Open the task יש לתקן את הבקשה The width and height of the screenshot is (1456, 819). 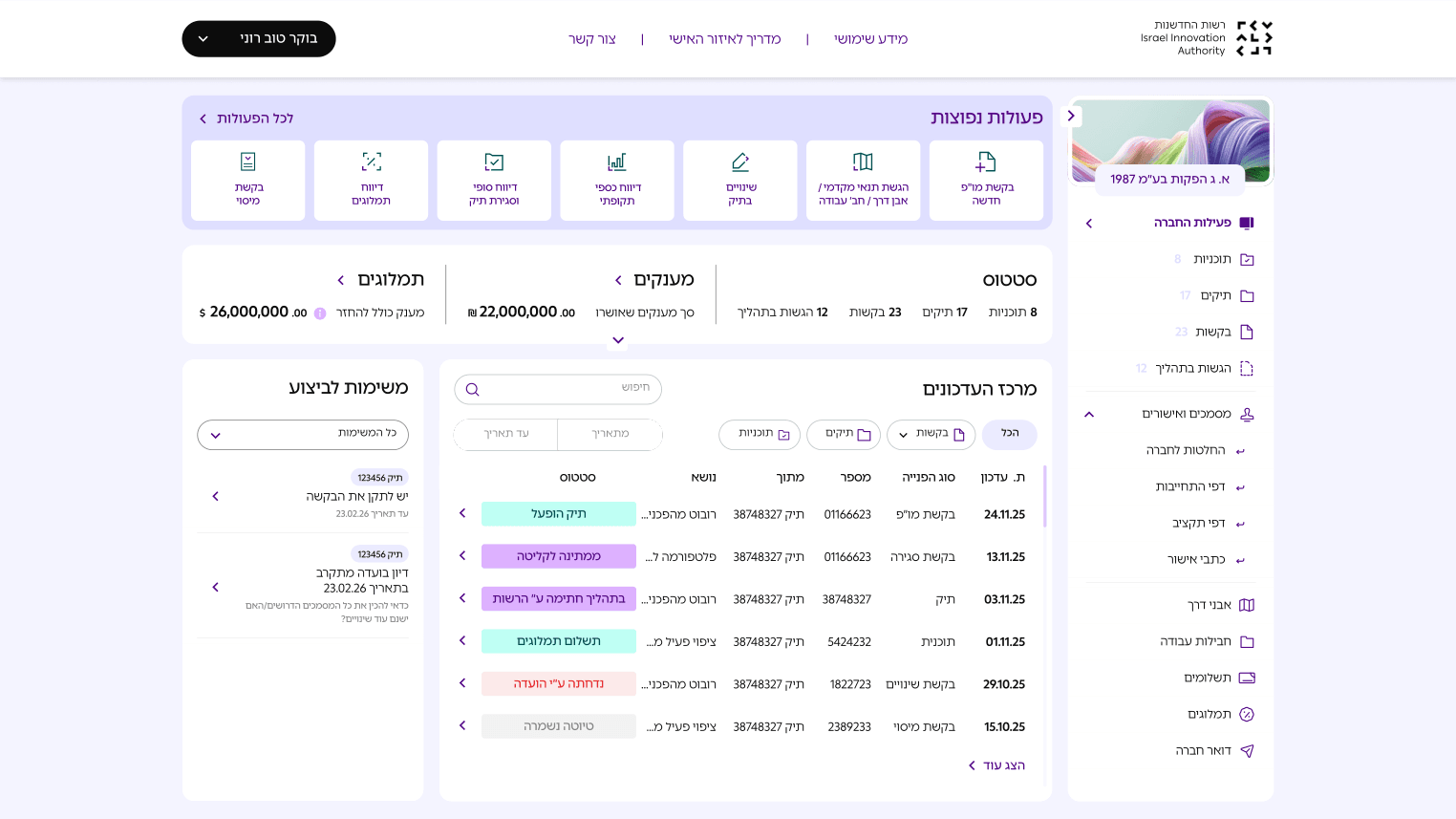[x=304, y=496]
